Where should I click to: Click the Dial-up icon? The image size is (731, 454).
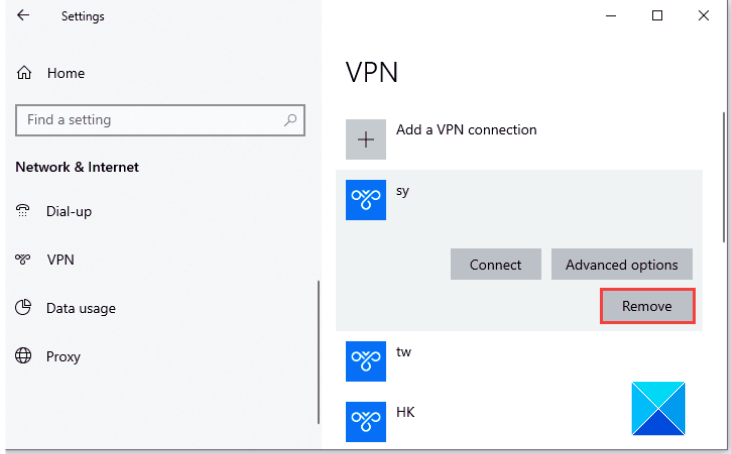point(24,211)
